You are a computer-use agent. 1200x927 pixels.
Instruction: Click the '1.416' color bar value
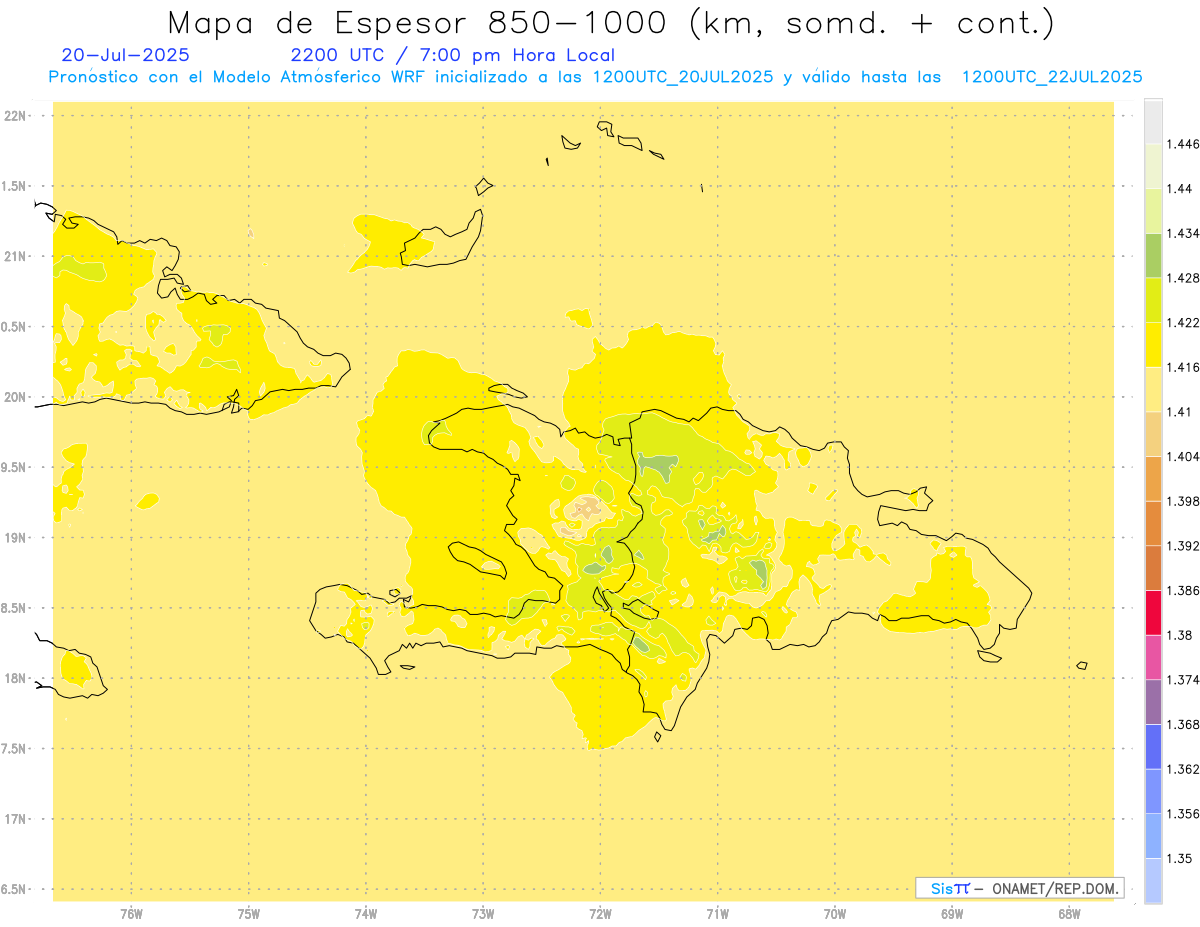pyautogui.click(x=1182, y=368)
